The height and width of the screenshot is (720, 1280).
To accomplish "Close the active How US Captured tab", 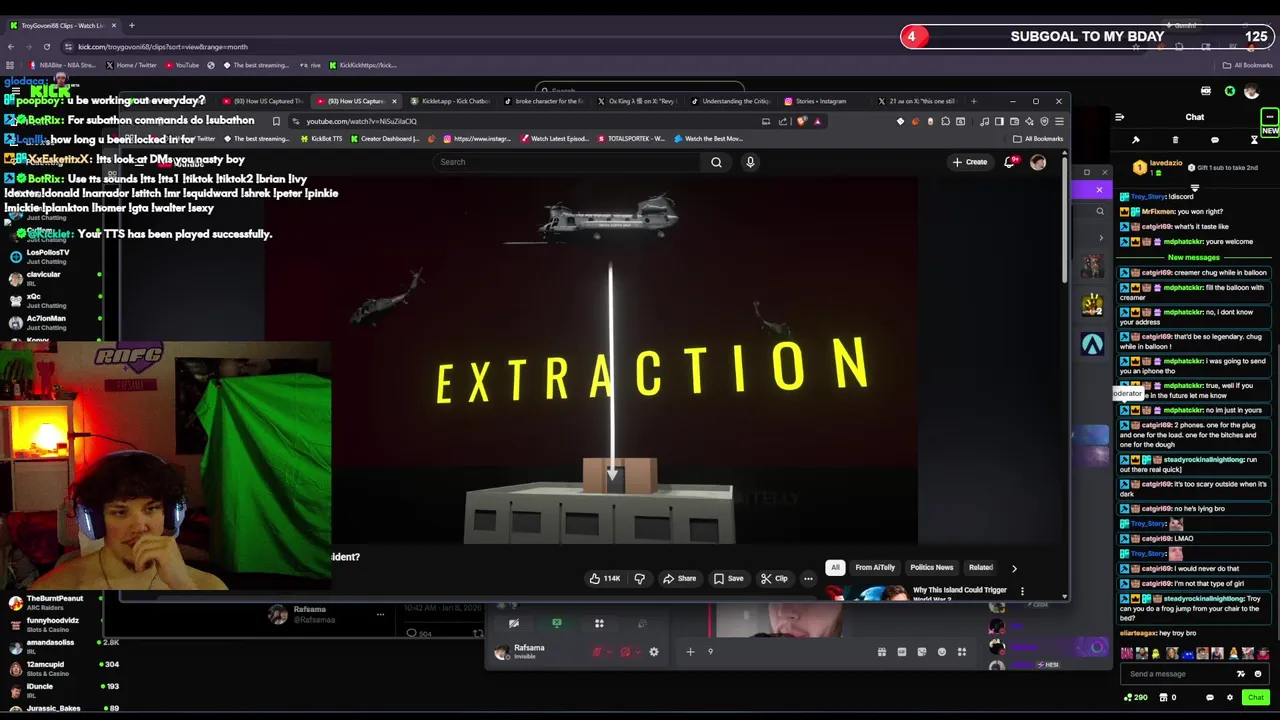I will click(394, 101).
